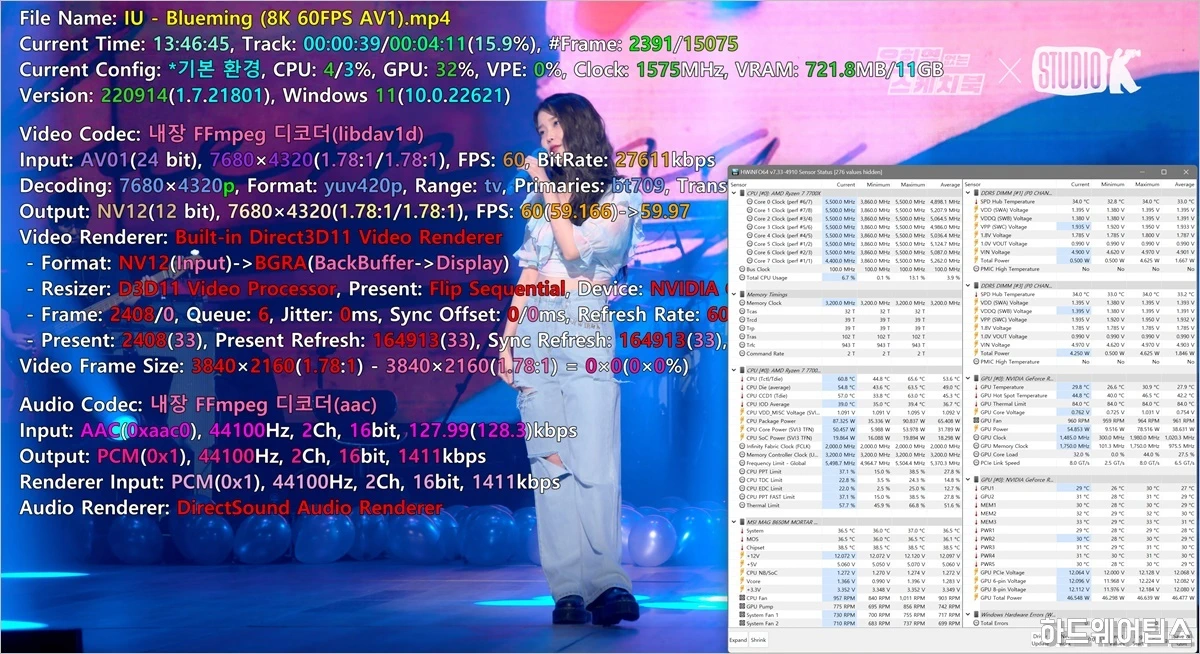1200x654 pixels.
Task: Click the GPU 8-pin Voltage icon
Action: 974,590
